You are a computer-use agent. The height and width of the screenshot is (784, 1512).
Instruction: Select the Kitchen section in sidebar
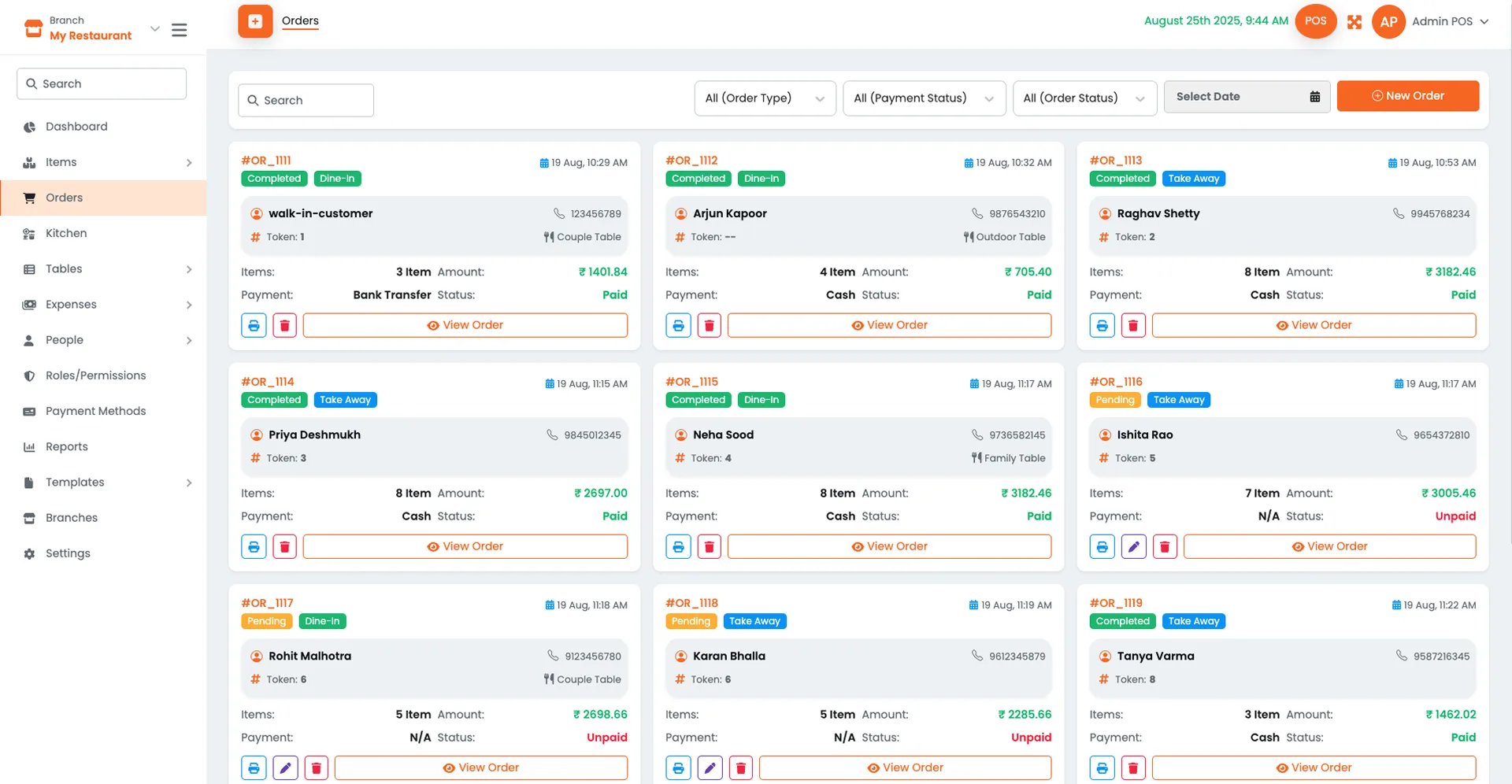[67, 233]
